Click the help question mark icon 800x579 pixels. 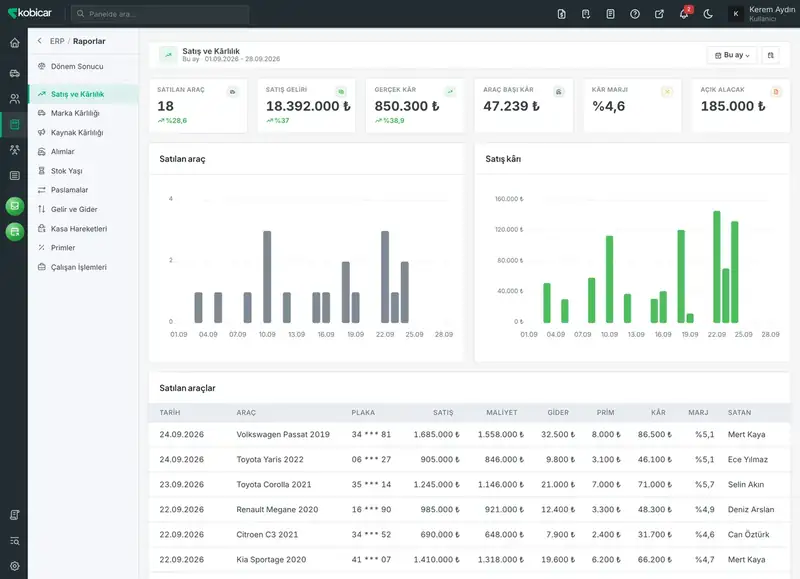635,14
